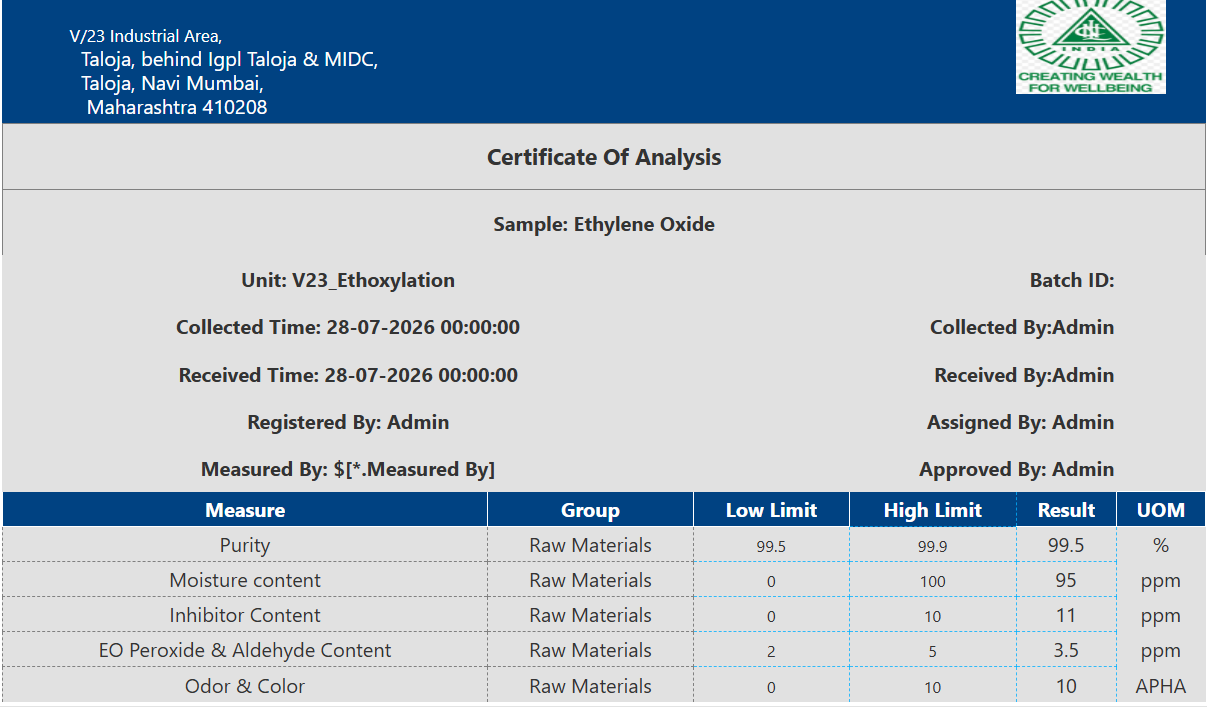The width and height of the screenshot is (1207, 707).
Task: Select the High Limit column header
Action: click(x=933, y=510)
